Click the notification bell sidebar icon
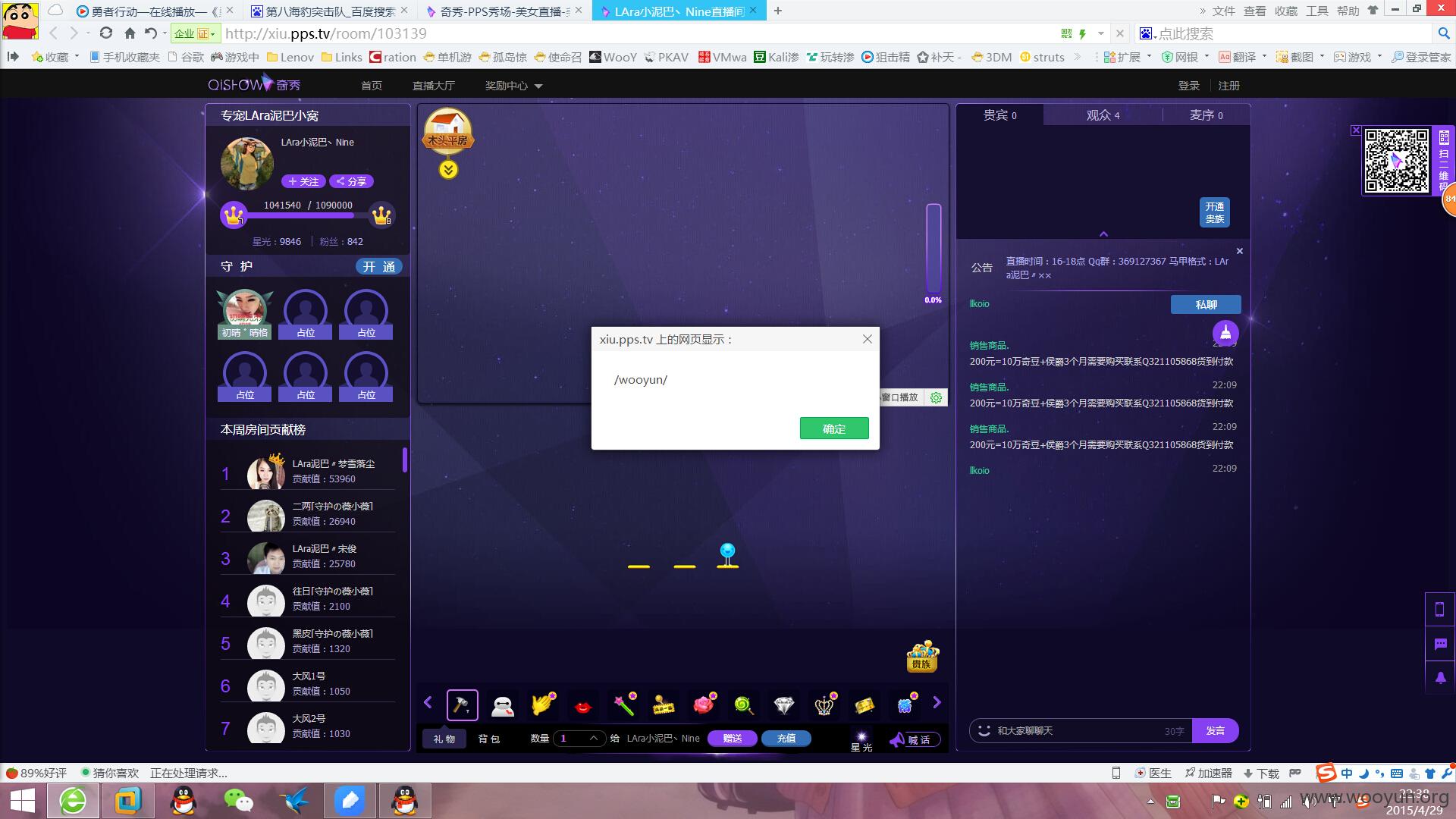 point(1440,677)
